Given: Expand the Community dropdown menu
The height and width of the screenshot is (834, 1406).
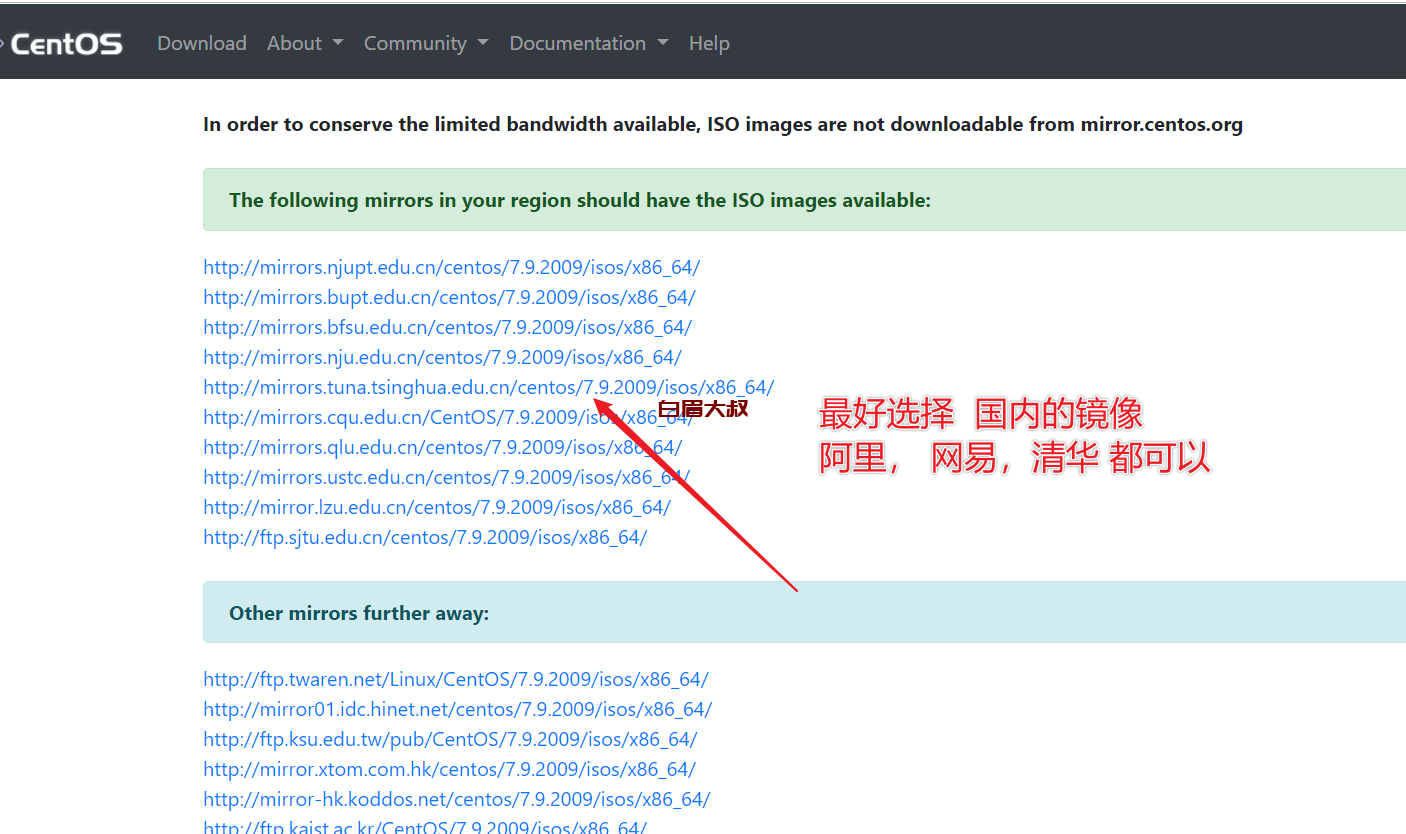Looking at the screenshot, I should pyautogui.click(x=426, y=43).
